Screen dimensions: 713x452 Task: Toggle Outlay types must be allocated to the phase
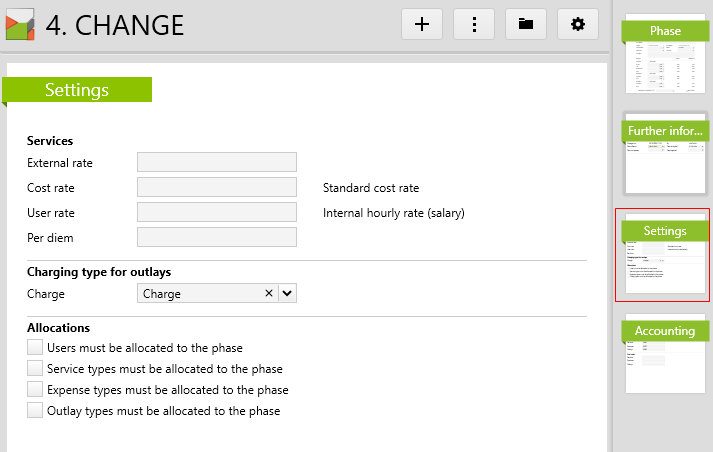pos(36,411)
